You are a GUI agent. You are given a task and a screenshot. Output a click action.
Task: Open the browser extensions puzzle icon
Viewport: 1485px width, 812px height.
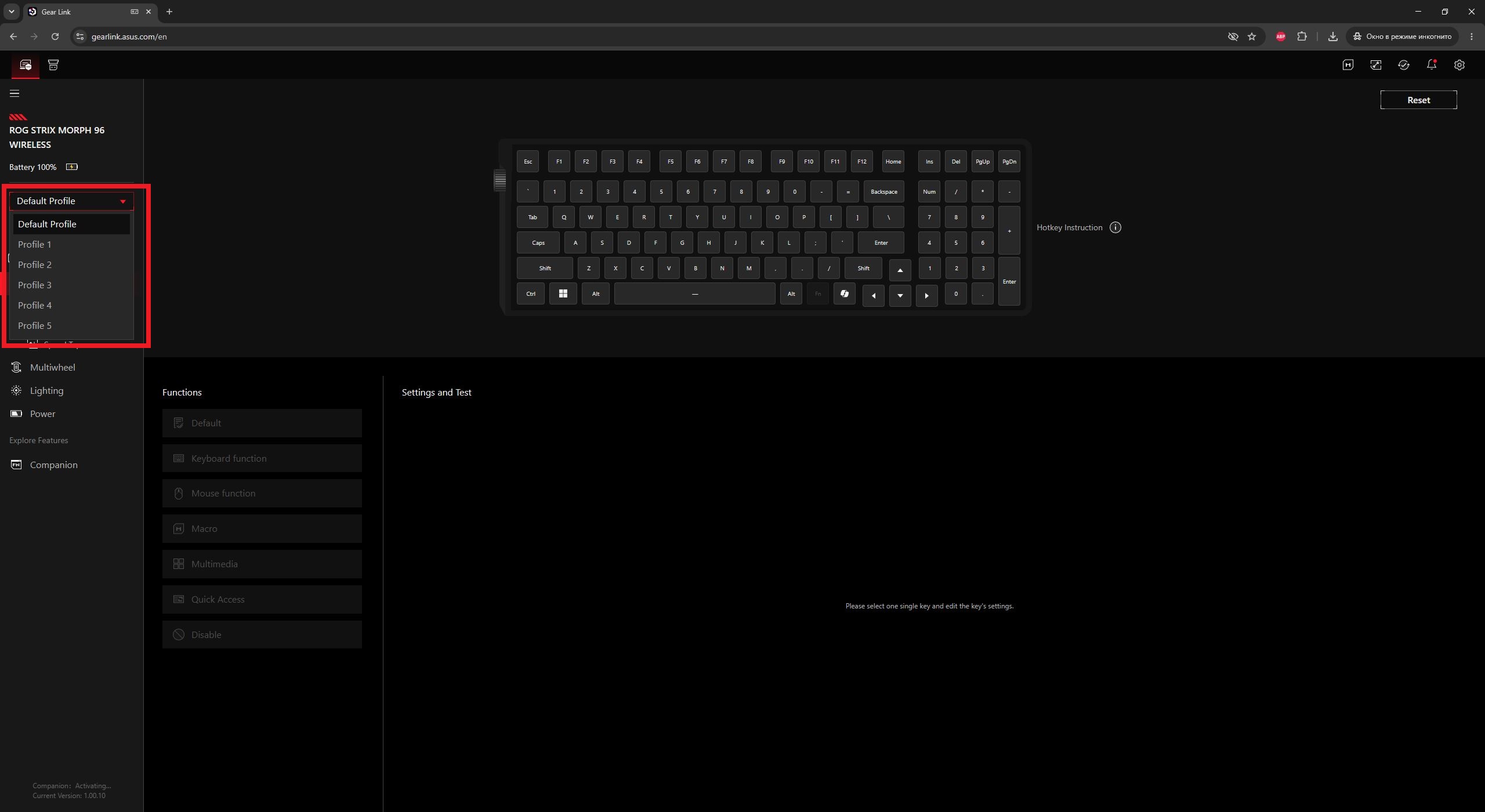coord(1302,37)
